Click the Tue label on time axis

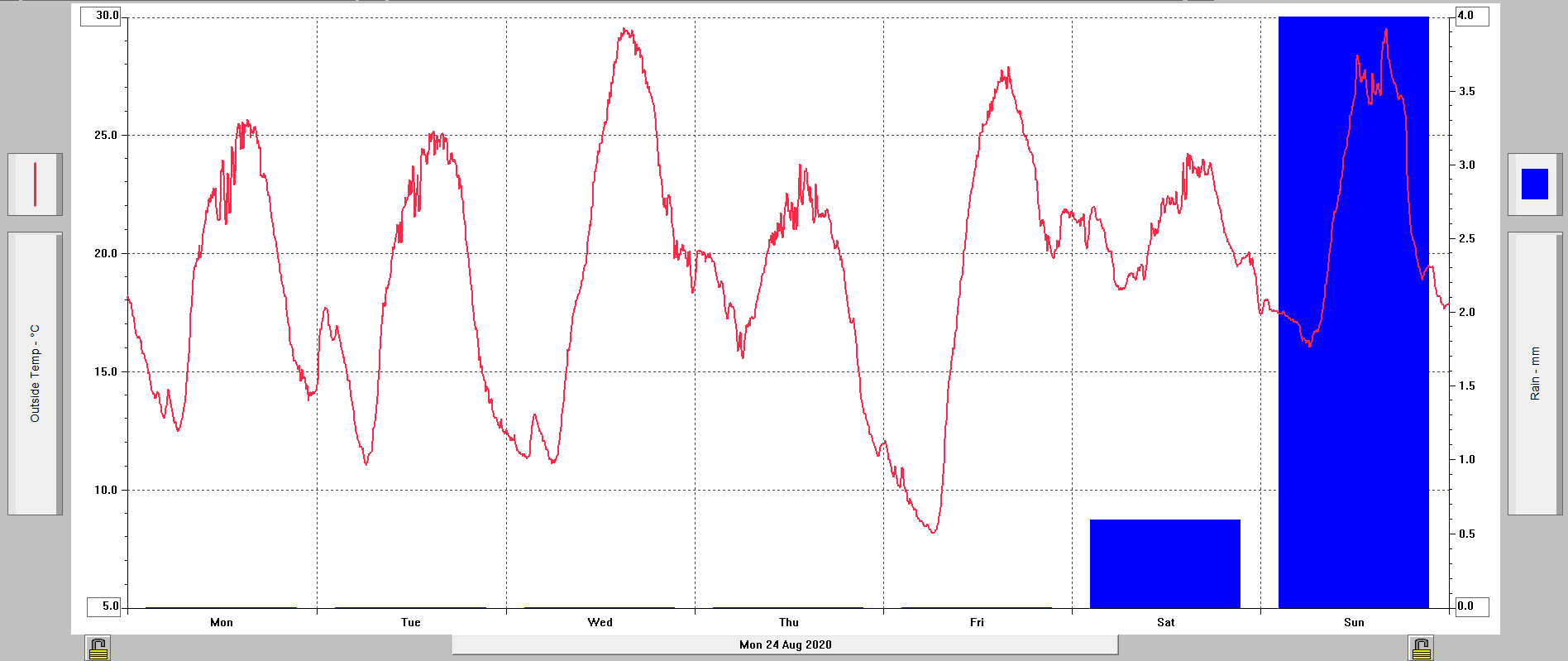(x=411, y=622)
